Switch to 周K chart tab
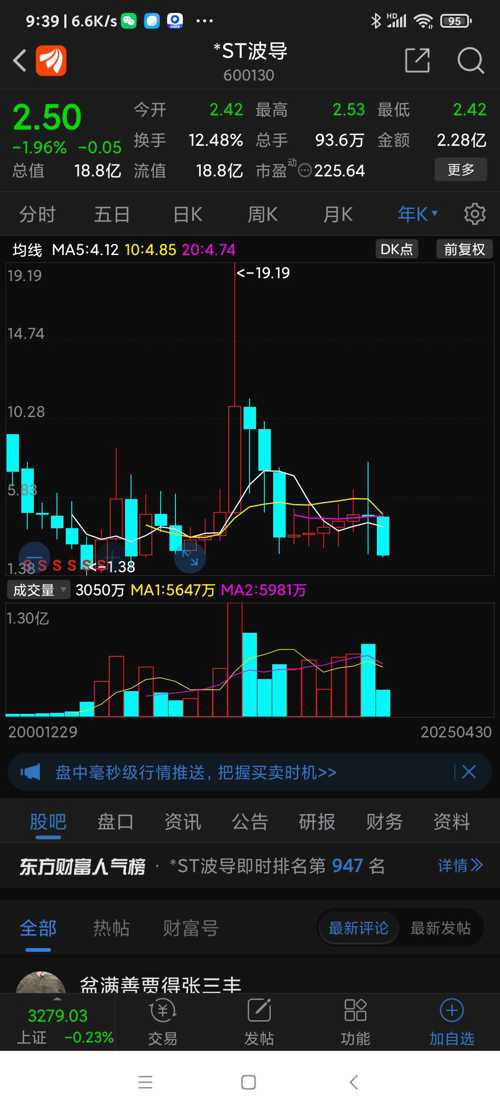 tap(262, 214)
